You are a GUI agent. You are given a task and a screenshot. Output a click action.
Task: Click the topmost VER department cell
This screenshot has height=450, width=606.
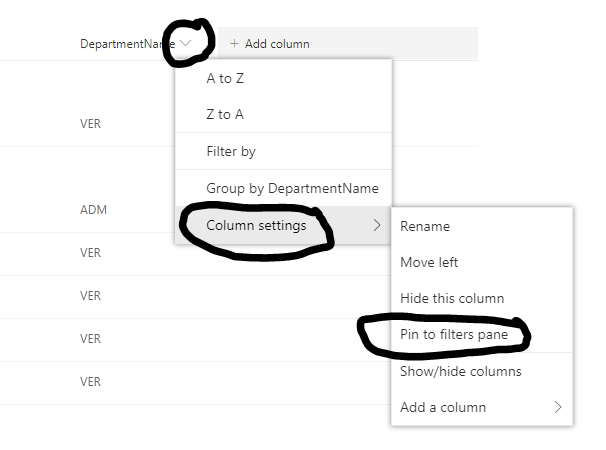click(91, 124)
